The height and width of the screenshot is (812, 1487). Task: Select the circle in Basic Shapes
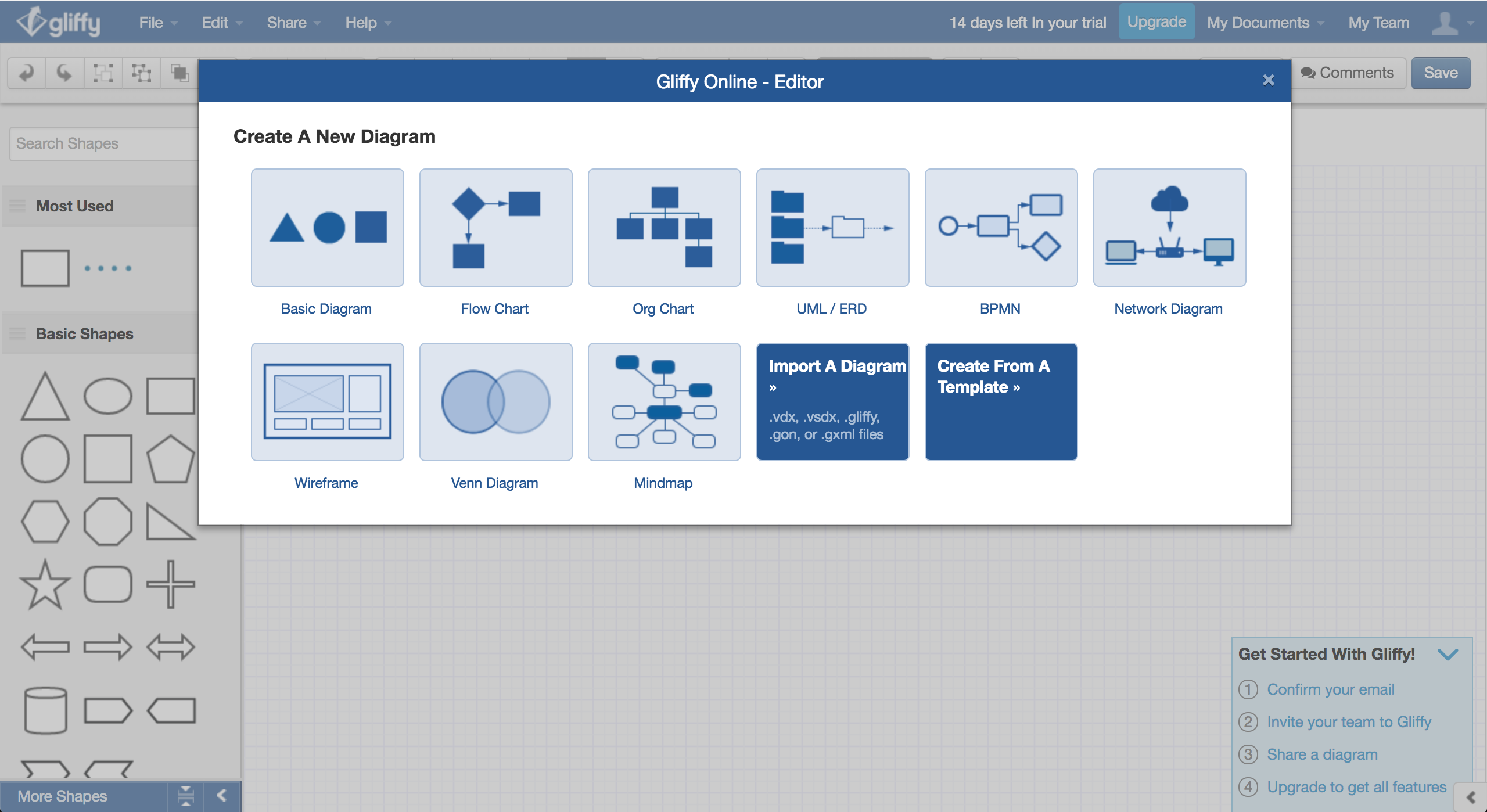tap(45, 459)
